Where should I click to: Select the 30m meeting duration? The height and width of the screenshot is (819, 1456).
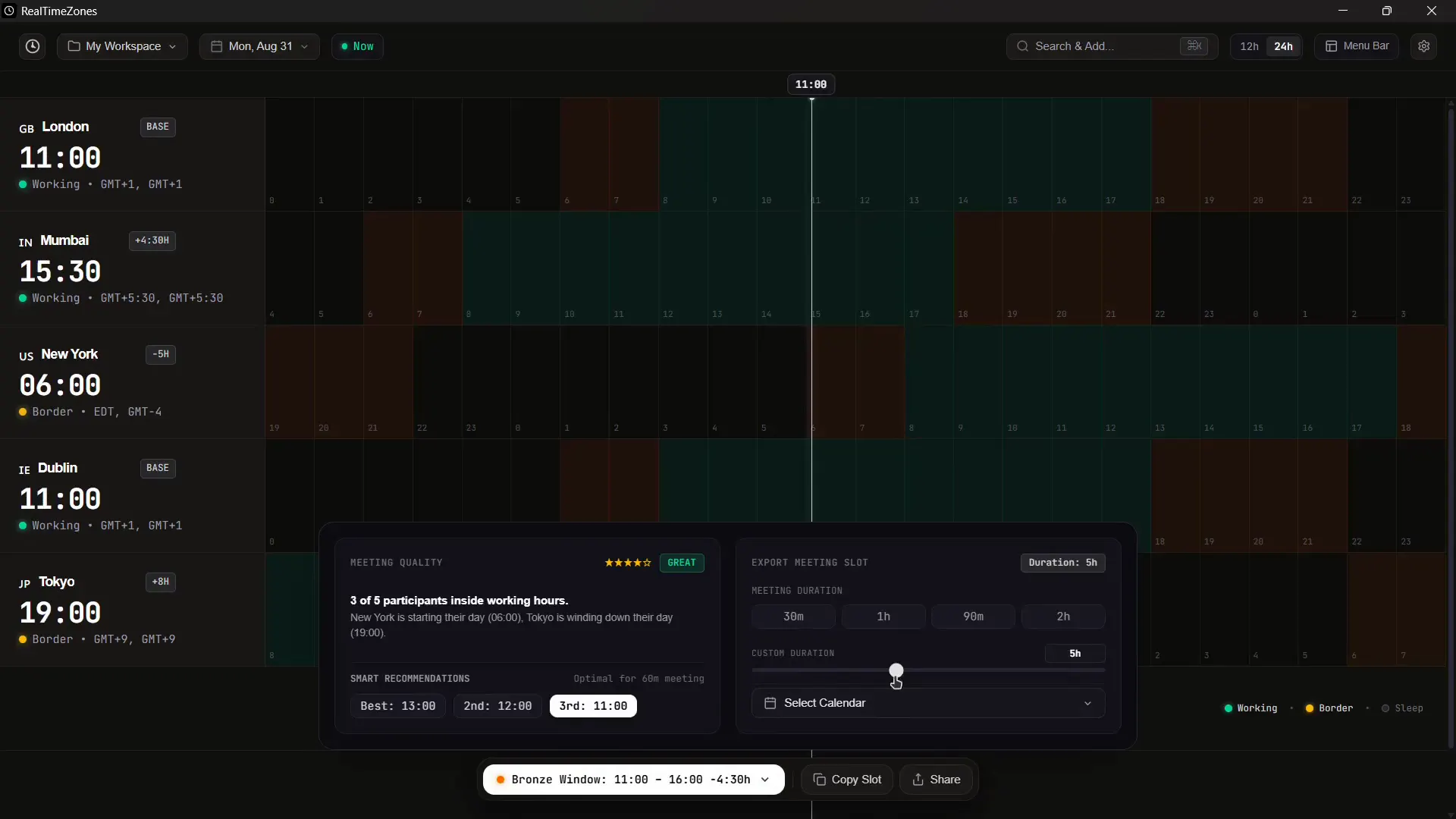tap(793, 617)
